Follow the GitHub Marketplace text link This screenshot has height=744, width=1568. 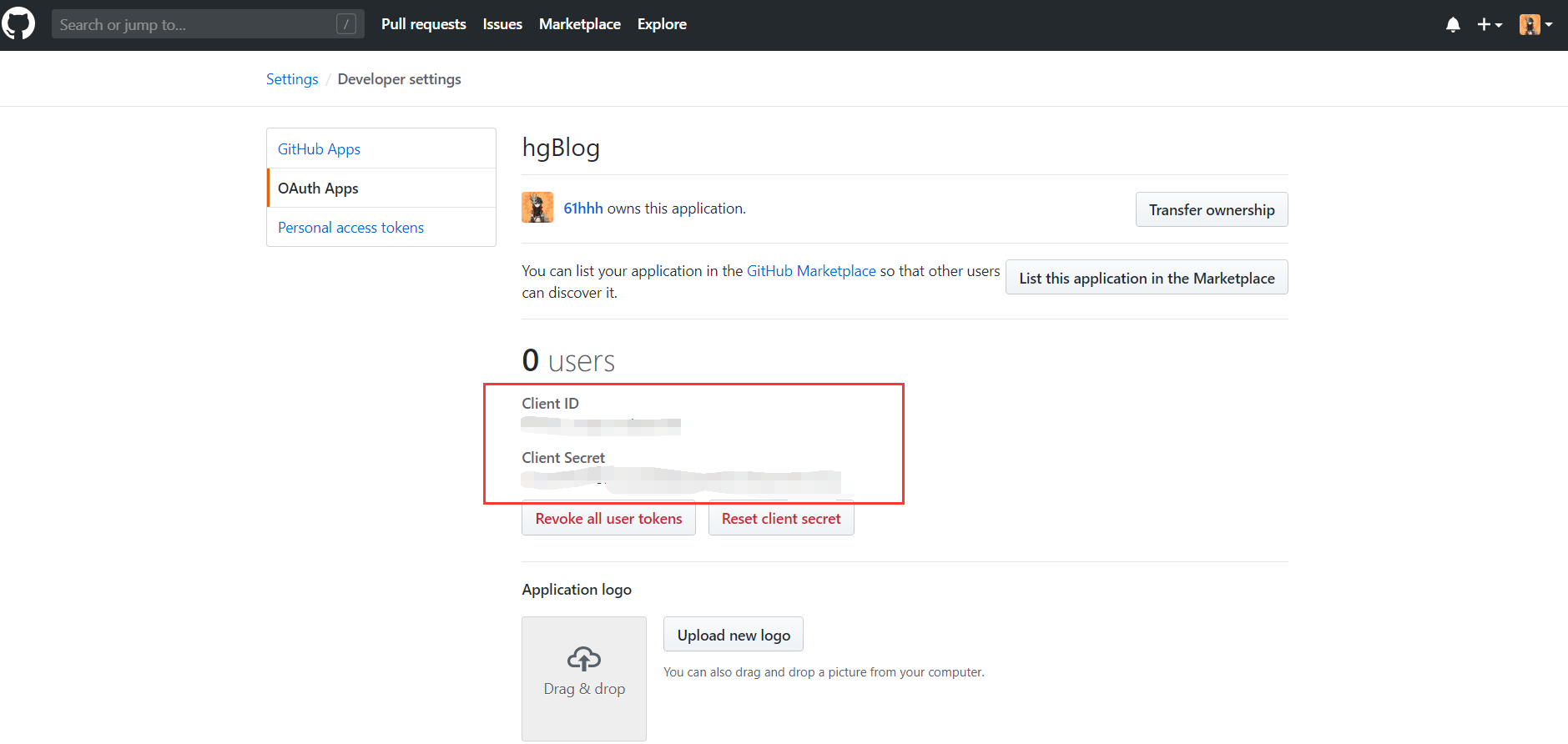pos(811,271)
